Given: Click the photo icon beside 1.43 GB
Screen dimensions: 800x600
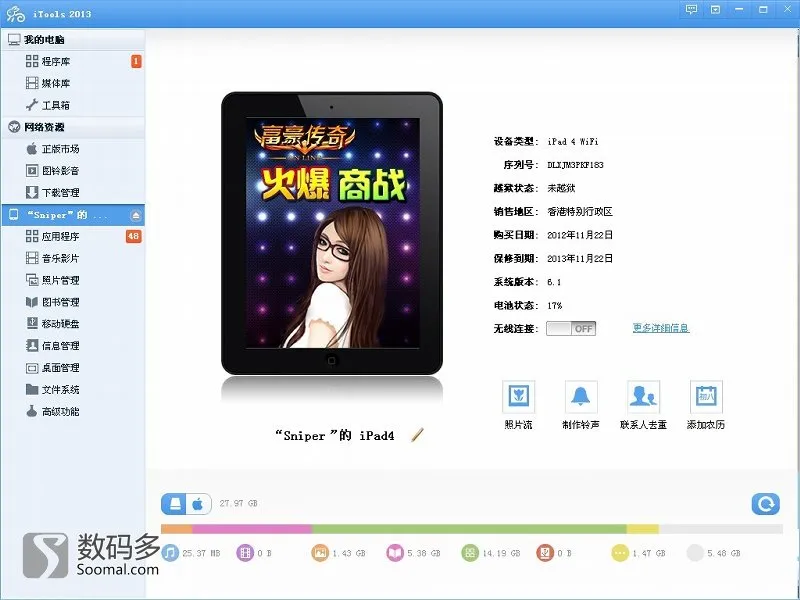Looking at the screenshot, I should (320, 553).
